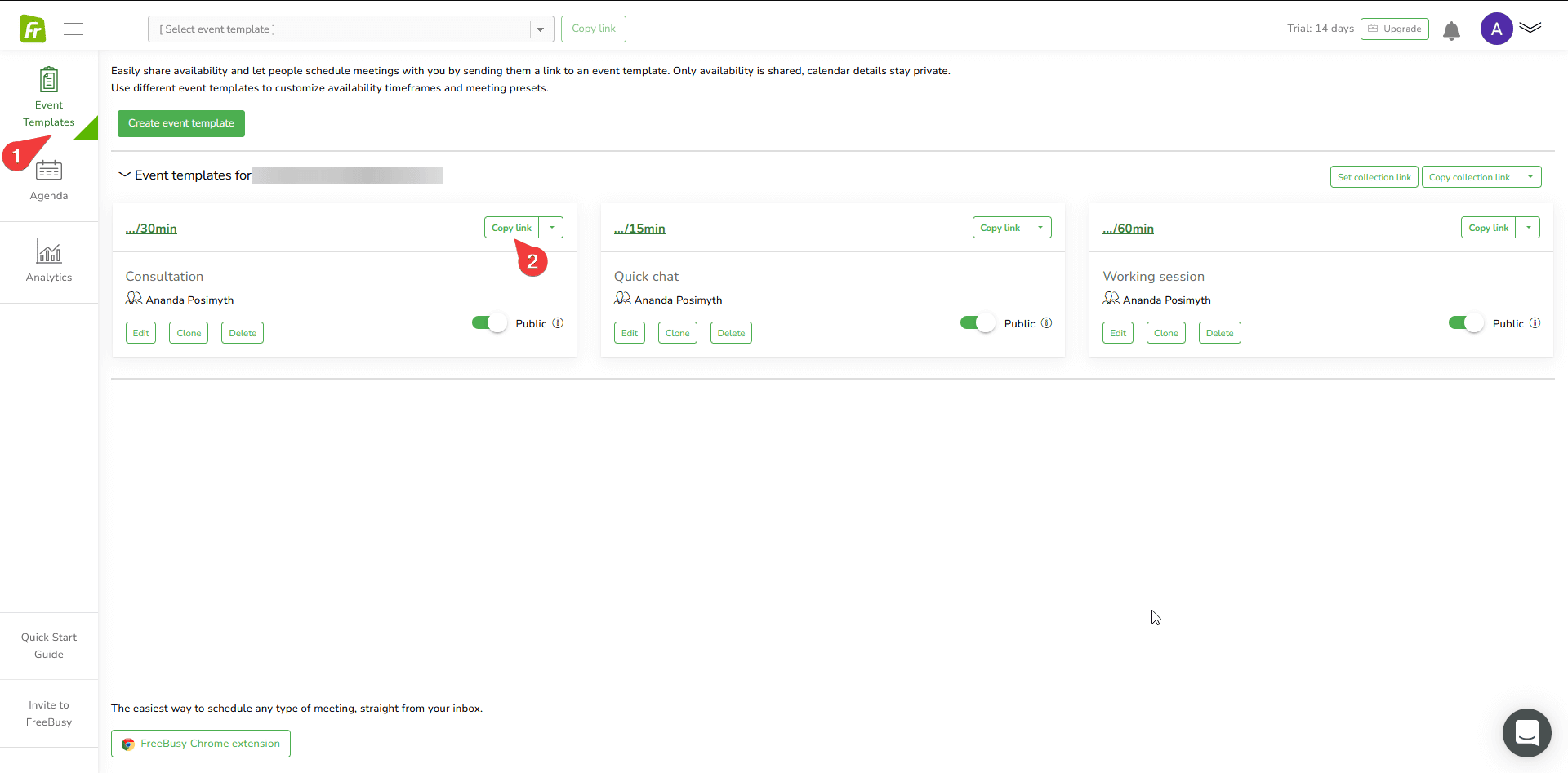Click info icon next to Working session Public
The height and width of the screenshot is (773, 1568).
(x=1535, y=323)
